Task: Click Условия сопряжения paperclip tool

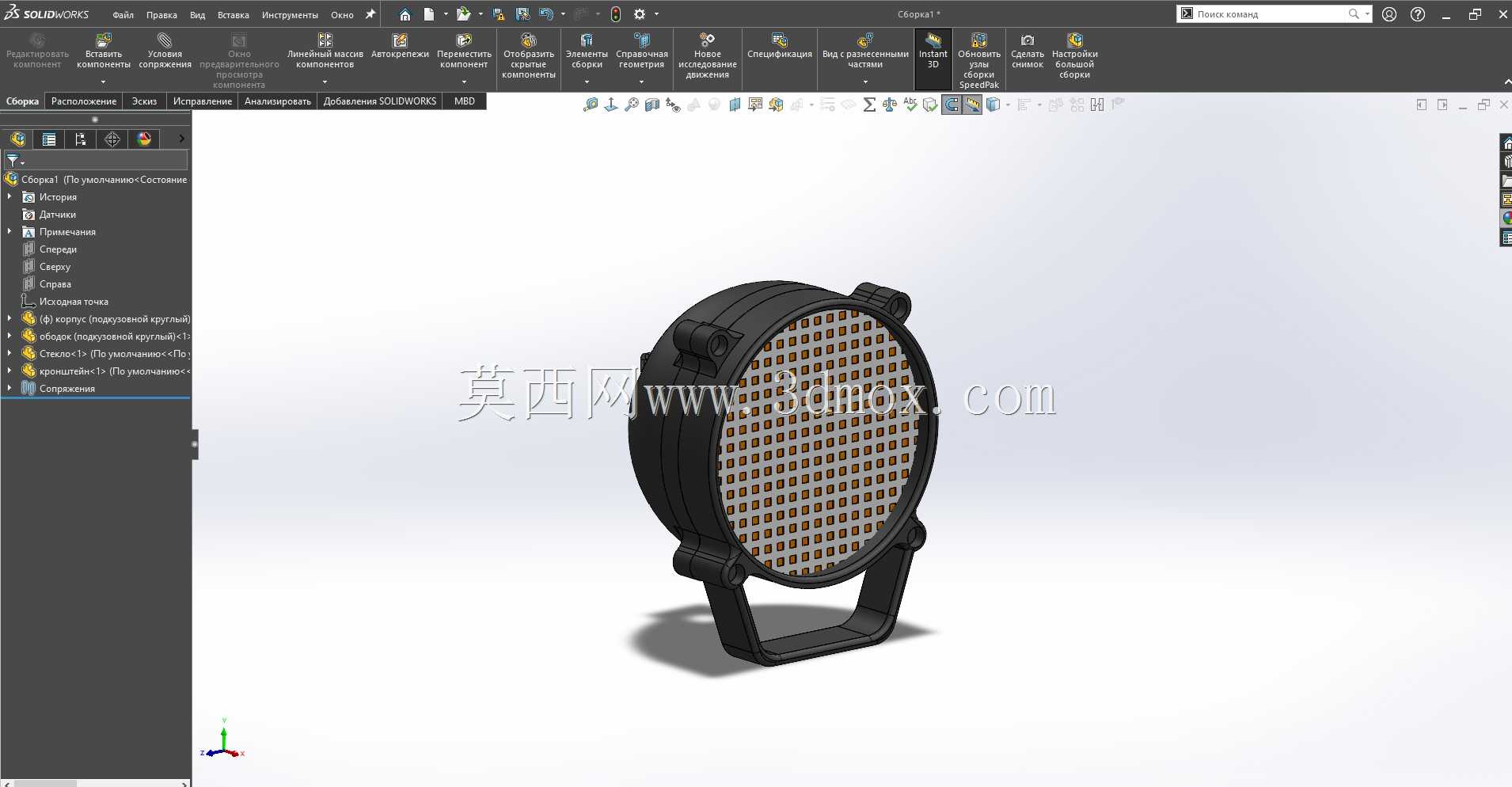Action: point(165,51)
